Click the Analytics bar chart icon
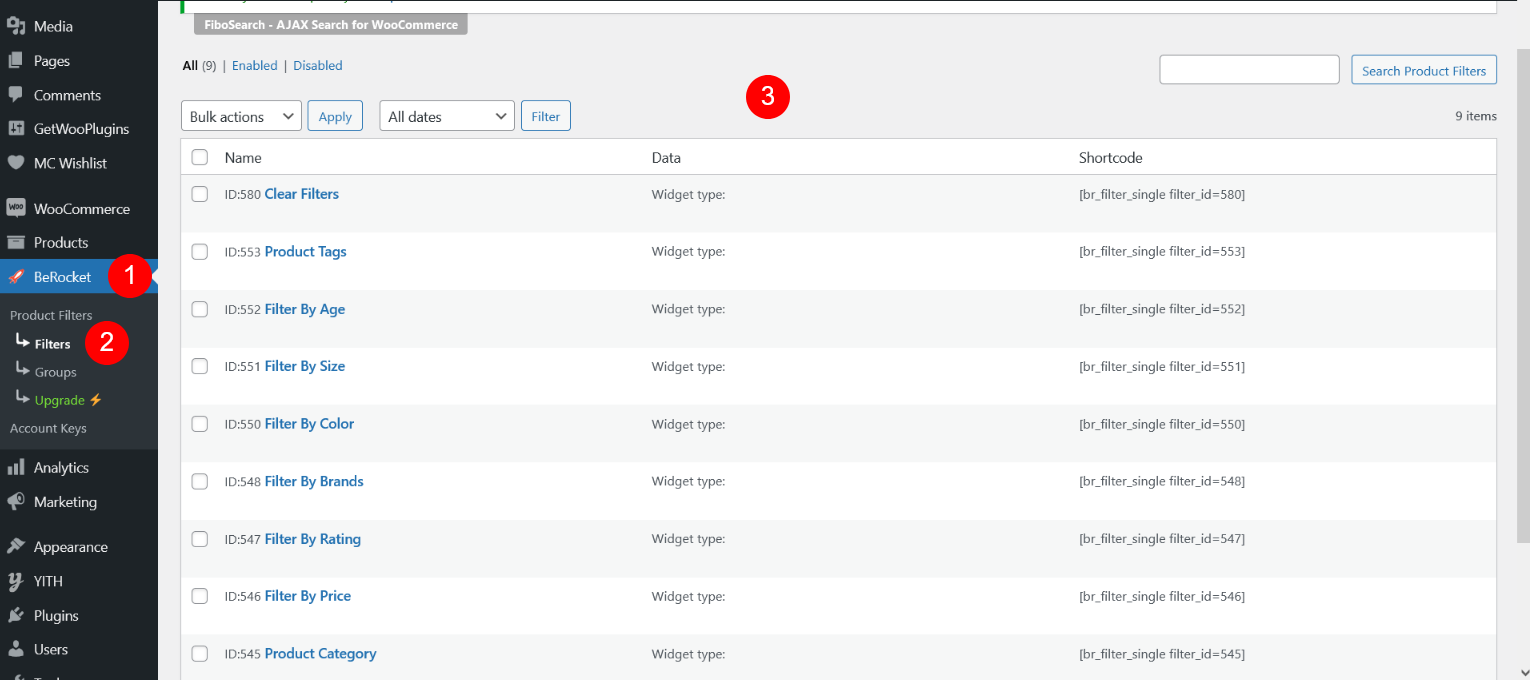1530x680 pixels. click(16, 468)
